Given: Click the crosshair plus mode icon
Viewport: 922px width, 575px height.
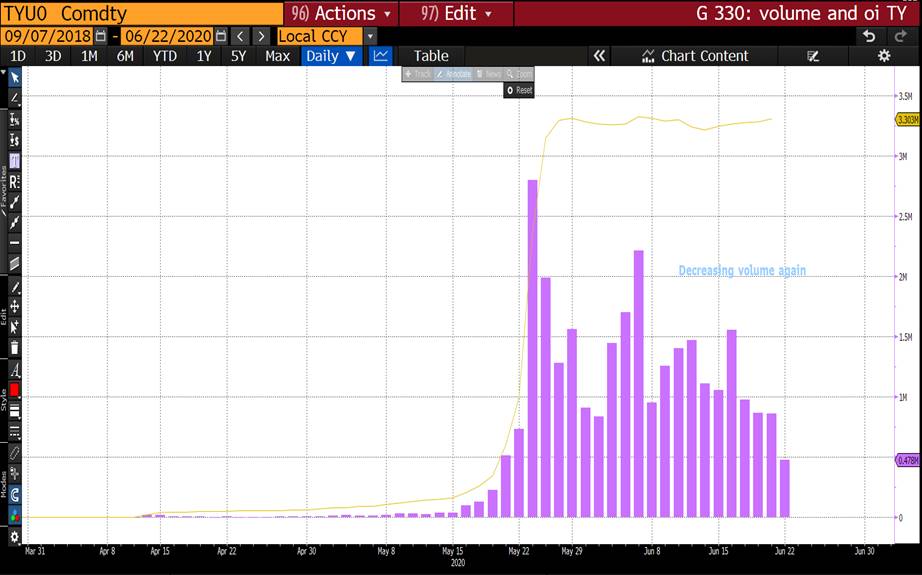Looking at the screenshot, I should 15,473.
